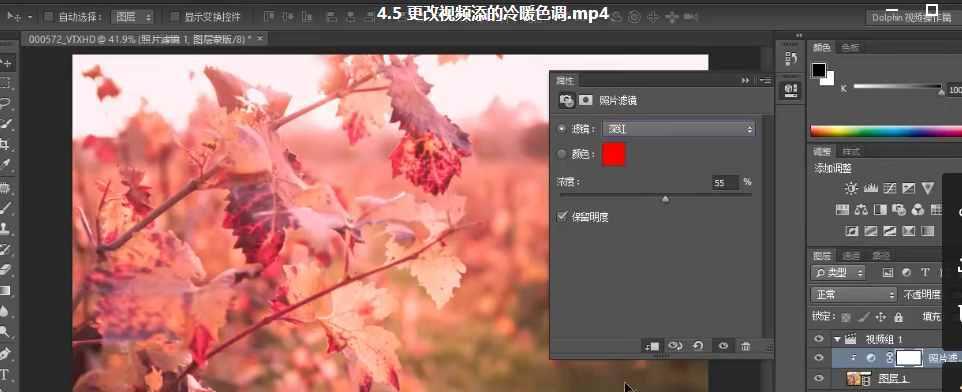Collapse the Properties panel with double arrows
The height and width of the screenshot is (392, 962).
pyautogui.click(x=745, y=80)
